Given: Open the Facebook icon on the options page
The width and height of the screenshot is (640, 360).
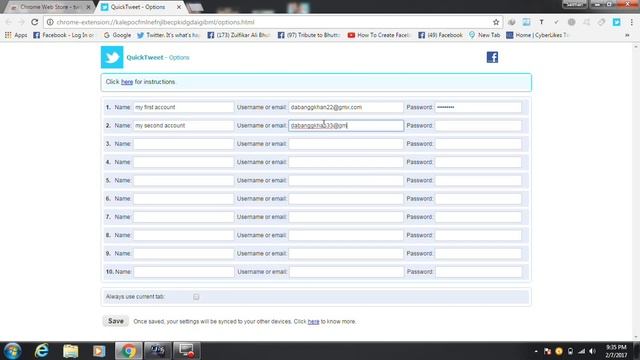Looking at the screenshot, I should click(x=492, y=57).
